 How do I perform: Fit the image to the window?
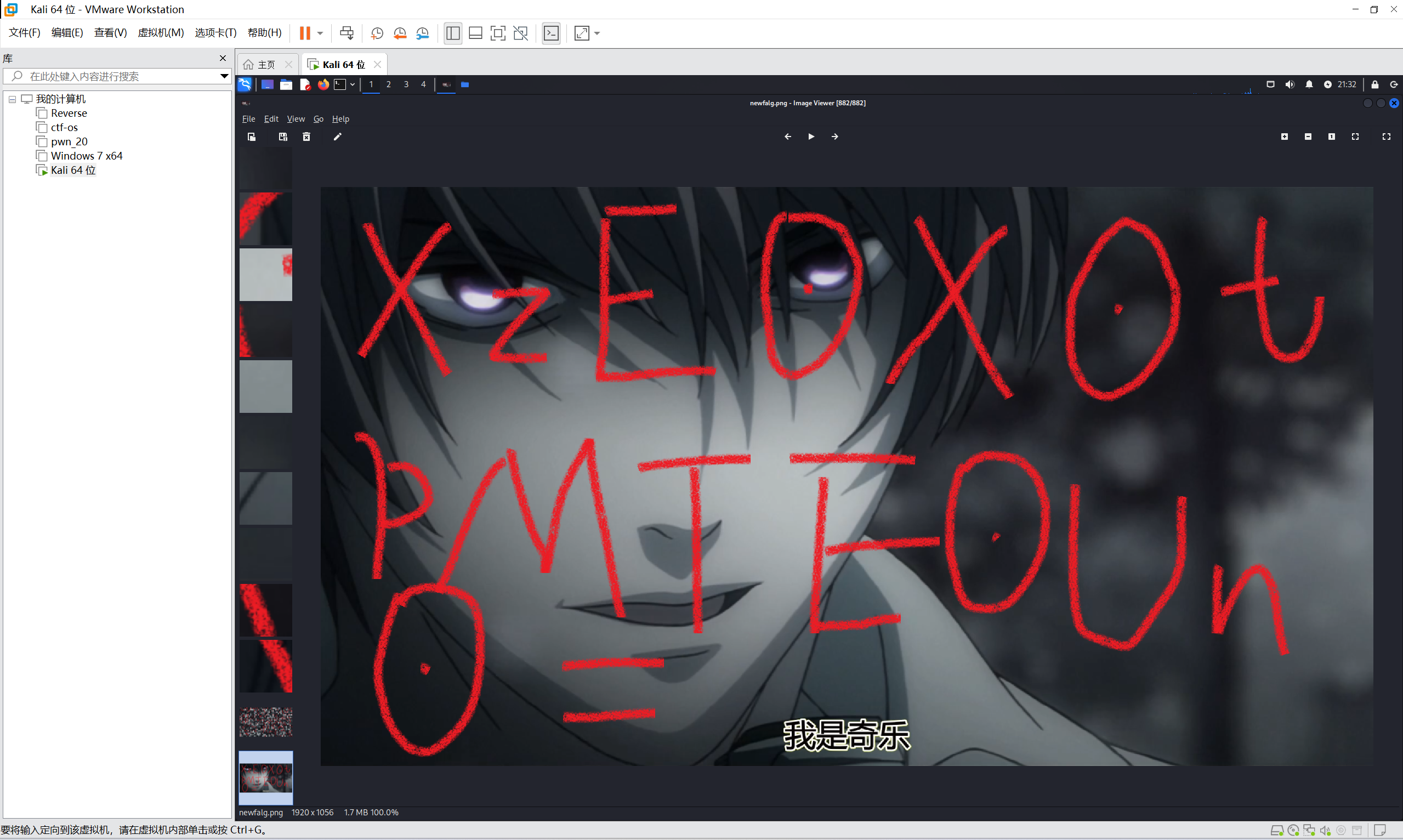point(1355,137)
